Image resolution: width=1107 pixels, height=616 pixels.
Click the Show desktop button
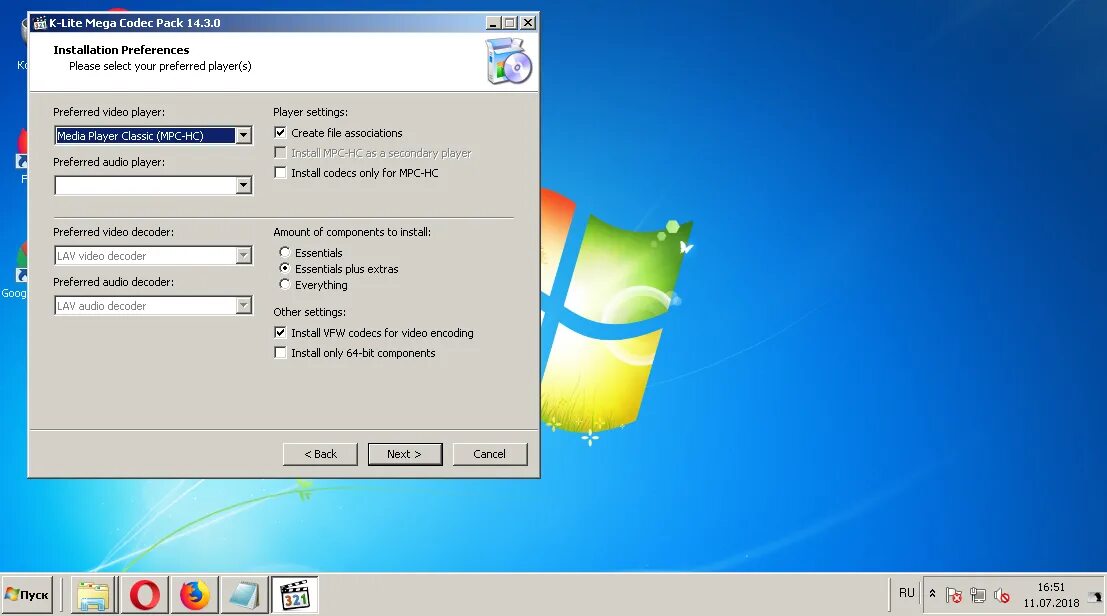1096,595
